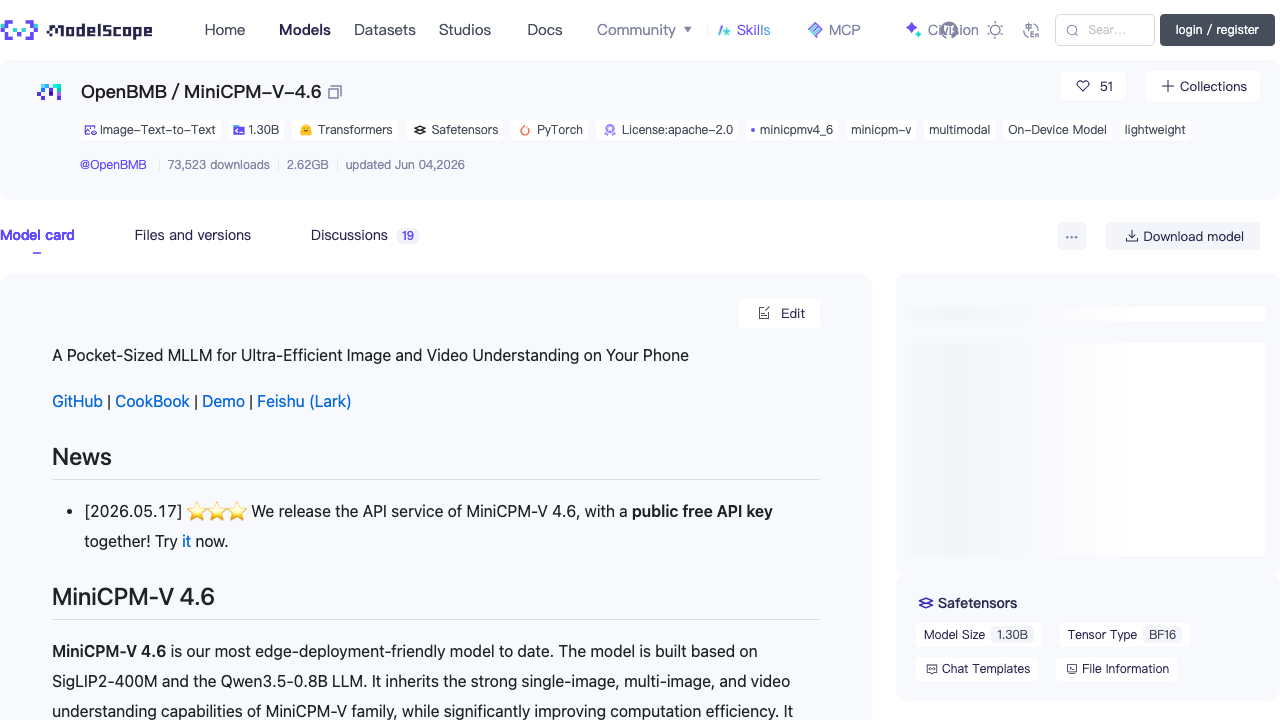This screenshot has width=1280, height=720.
Task: Click the Download model button
Action: tap(1183, 236)
